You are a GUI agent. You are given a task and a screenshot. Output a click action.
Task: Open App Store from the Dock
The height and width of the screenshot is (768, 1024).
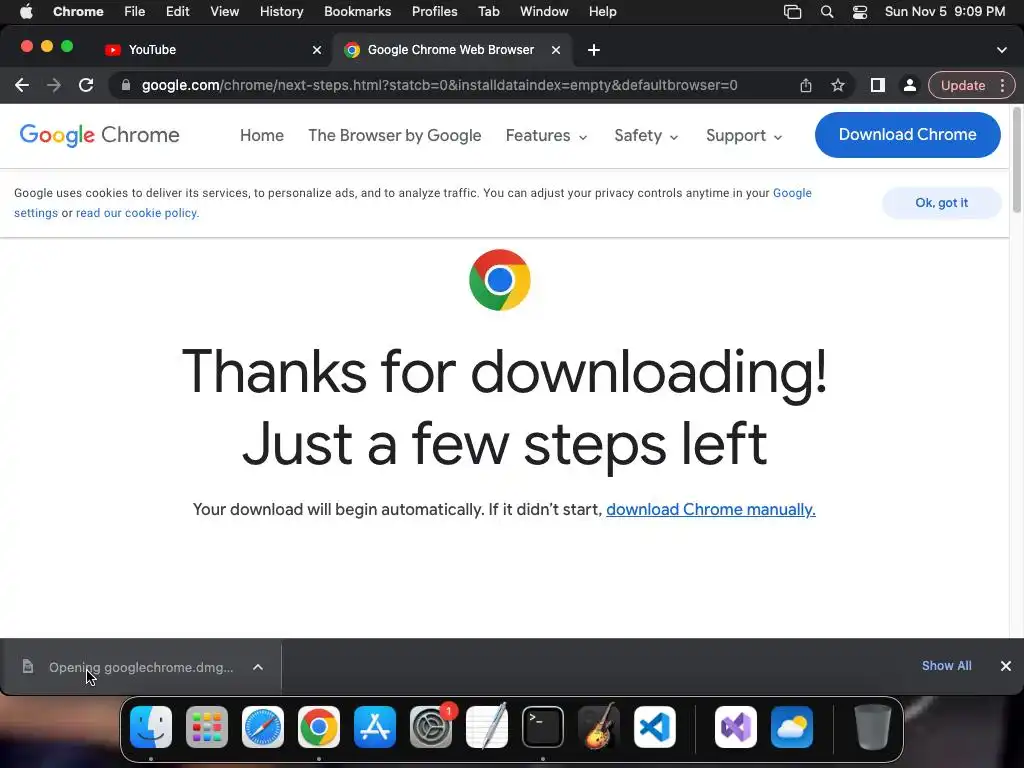pyautogui.click(x=375, y=727)
